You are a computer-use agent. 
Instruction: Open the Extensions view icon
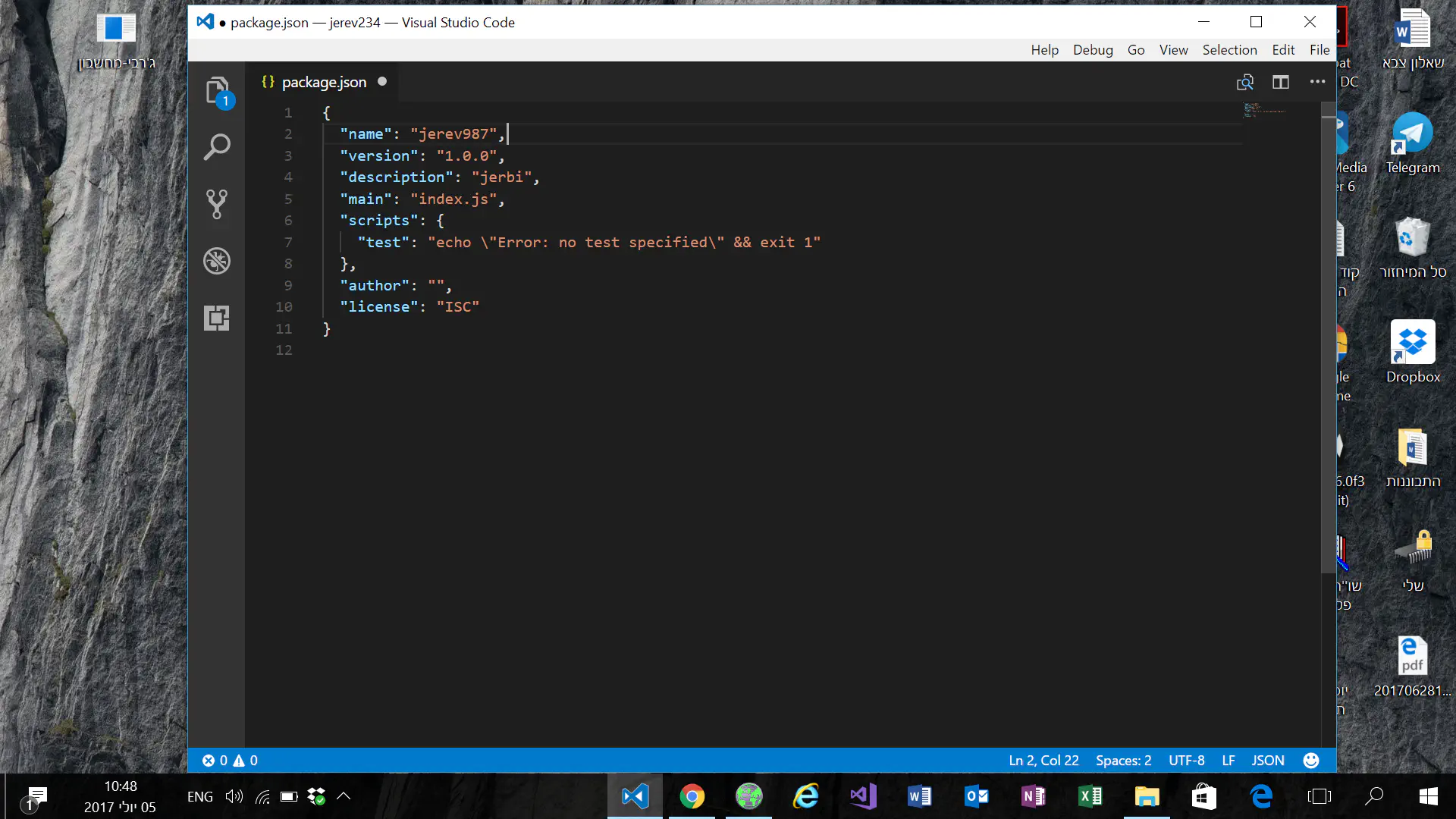point(217,318)
